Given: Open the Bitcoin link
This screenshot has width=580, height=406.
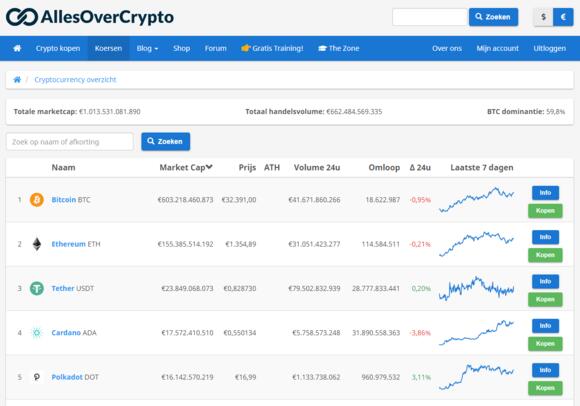Looking at the screenshot, I should point(64,200).
